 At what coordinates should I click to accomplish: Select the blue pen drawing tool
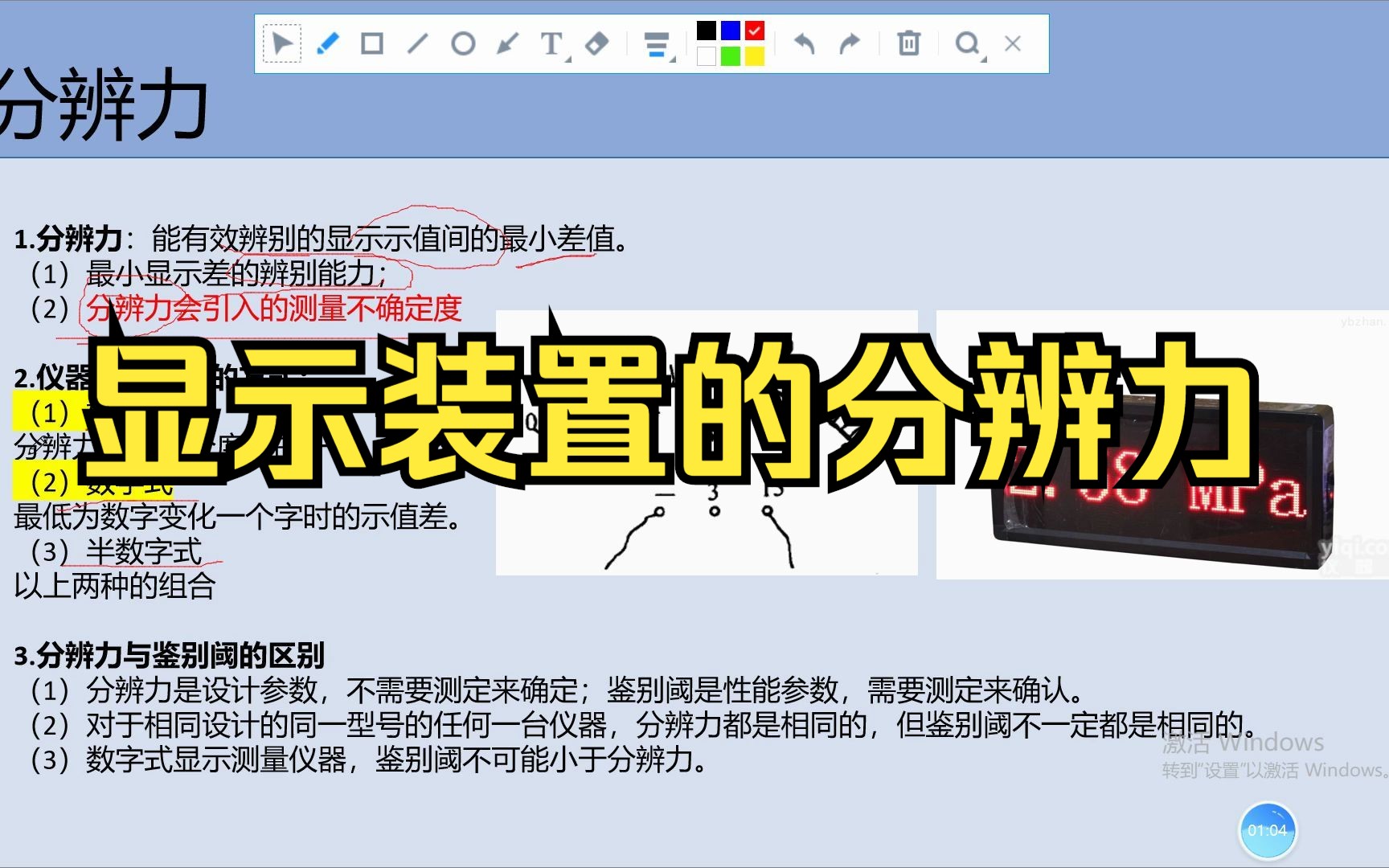pyautogui.click(x=327, y=43)
